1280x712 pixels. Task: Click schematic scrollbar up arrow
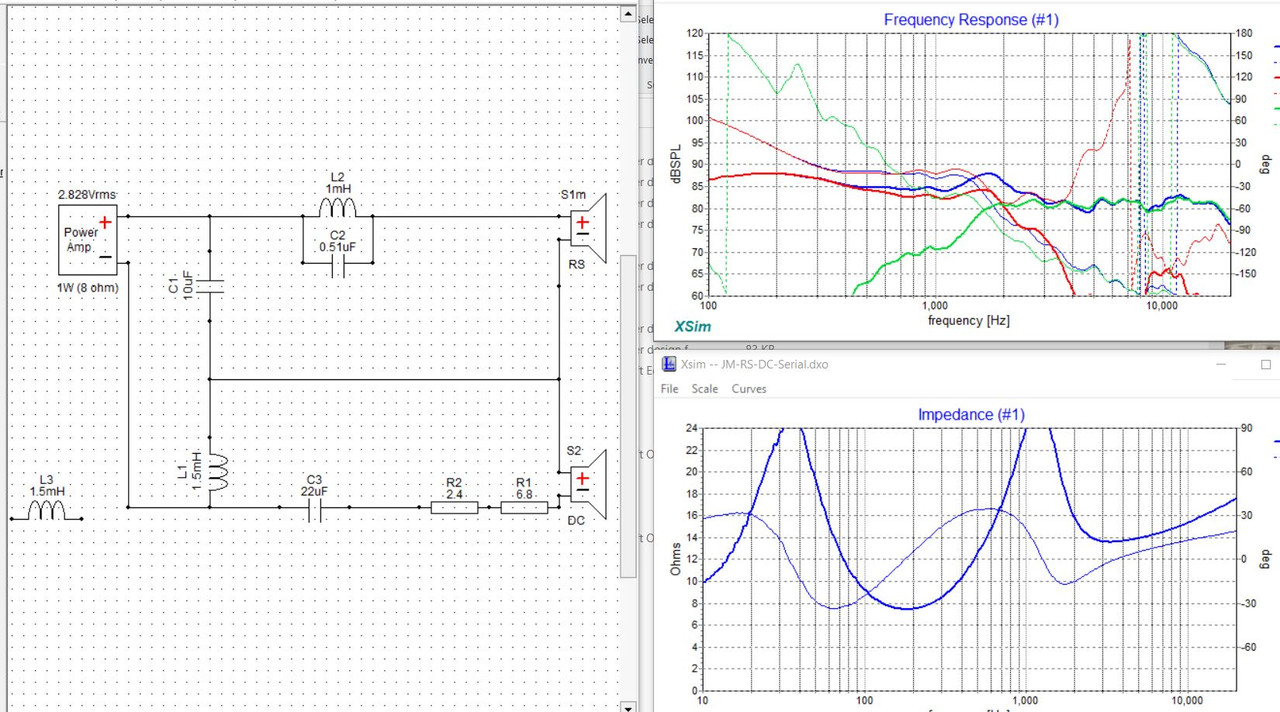pyautogui.click(x=628, y=14)
